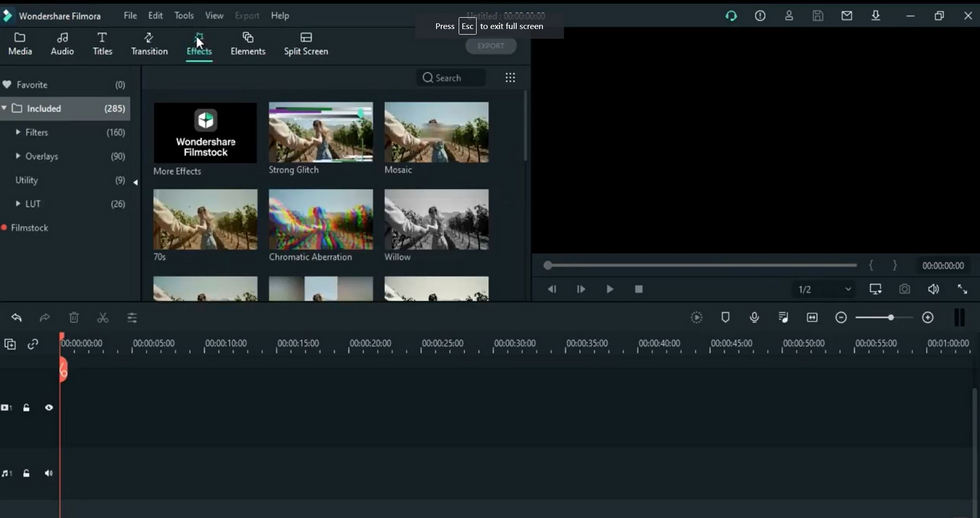Expand the Overlays category
Viewport: 980px width, 518px height.
[x=18, y=156]
